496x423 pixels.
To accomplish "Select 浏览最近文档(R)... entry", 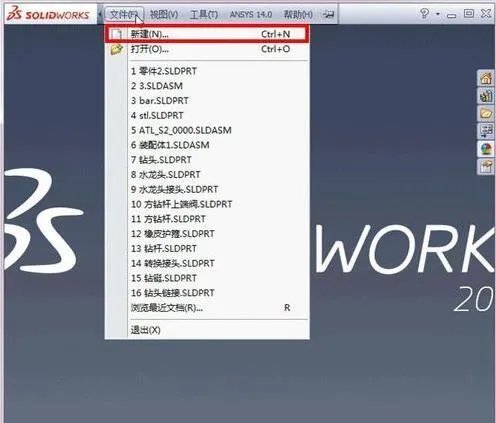I will 207,308.
